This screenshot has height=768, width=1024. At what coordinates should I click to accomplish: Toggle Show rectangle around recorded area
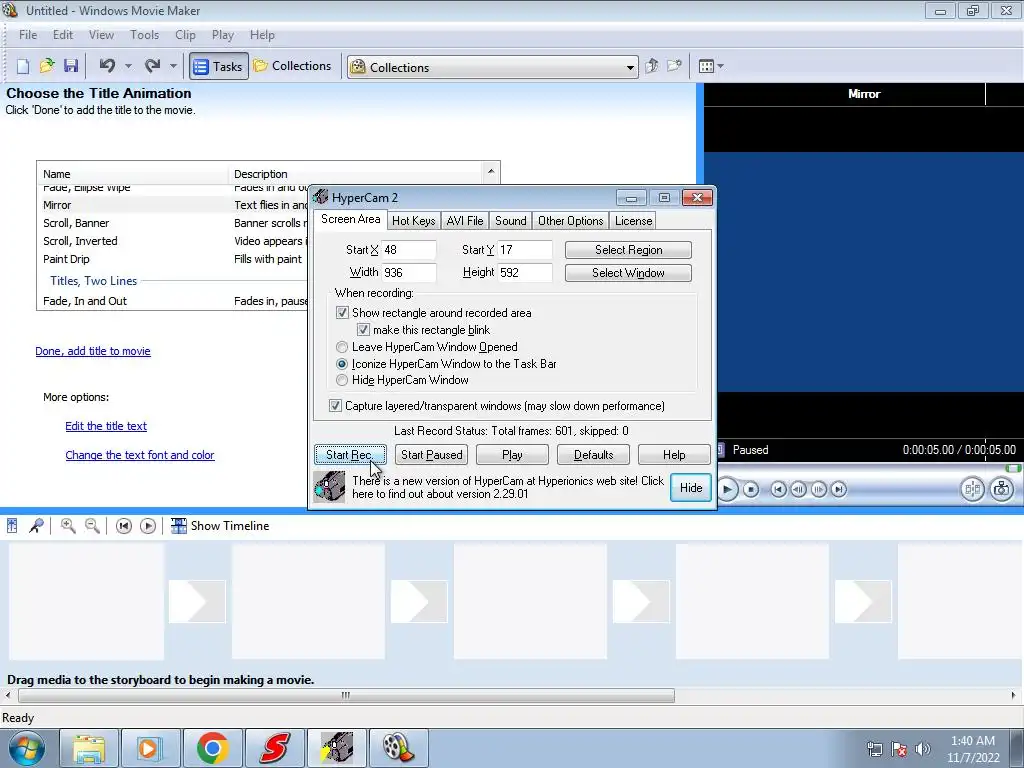point(342,313)
